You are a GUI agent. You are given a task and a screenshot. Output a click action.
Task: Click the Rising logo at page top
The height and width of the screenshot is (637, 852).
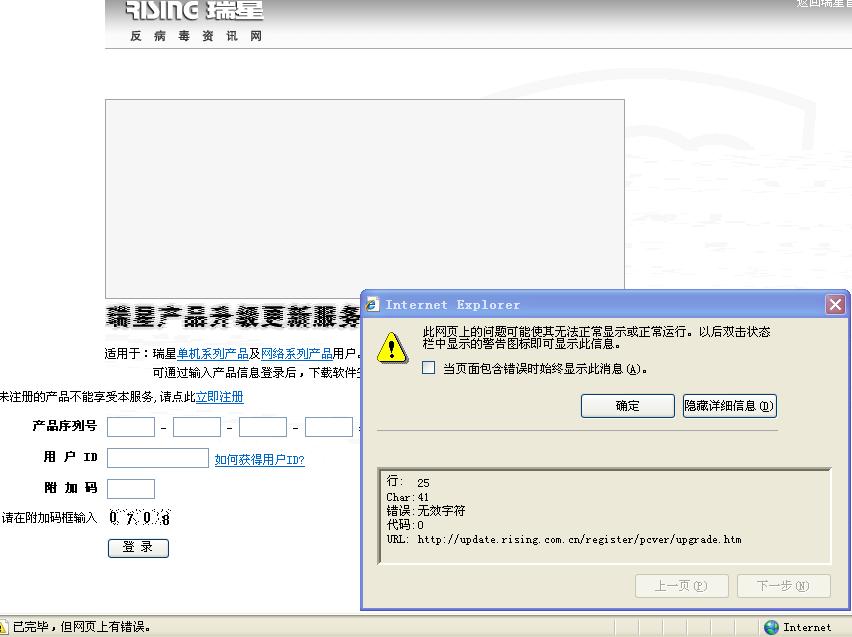(194, 10)
